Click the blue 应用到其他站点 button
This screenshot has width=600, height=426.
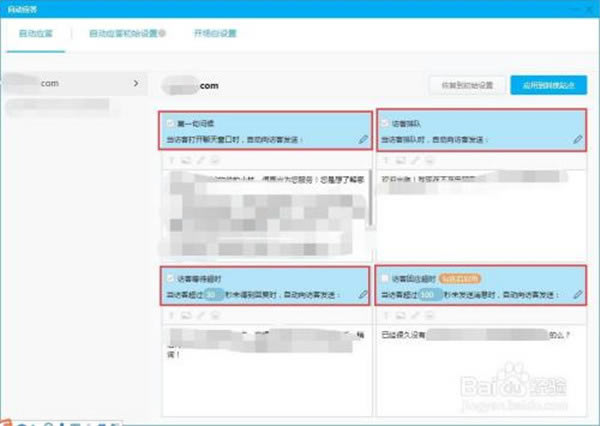point(548,85)
